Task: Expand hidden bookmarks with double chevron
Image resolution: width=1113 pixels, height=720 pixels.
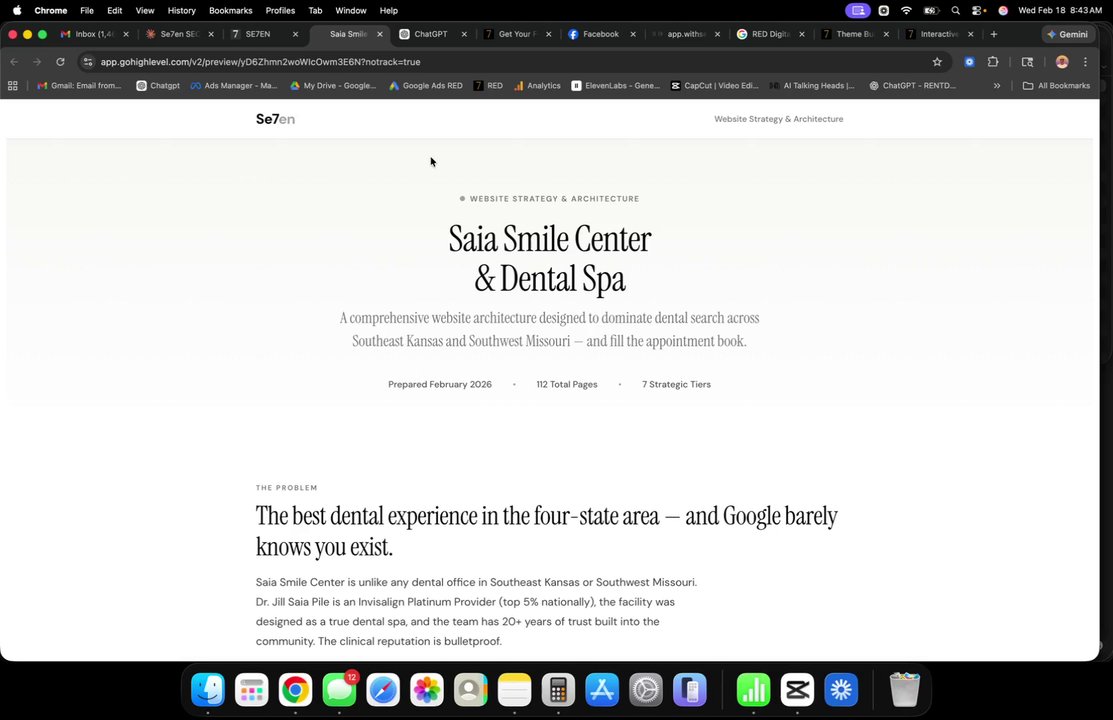Action: pos(997,86)
